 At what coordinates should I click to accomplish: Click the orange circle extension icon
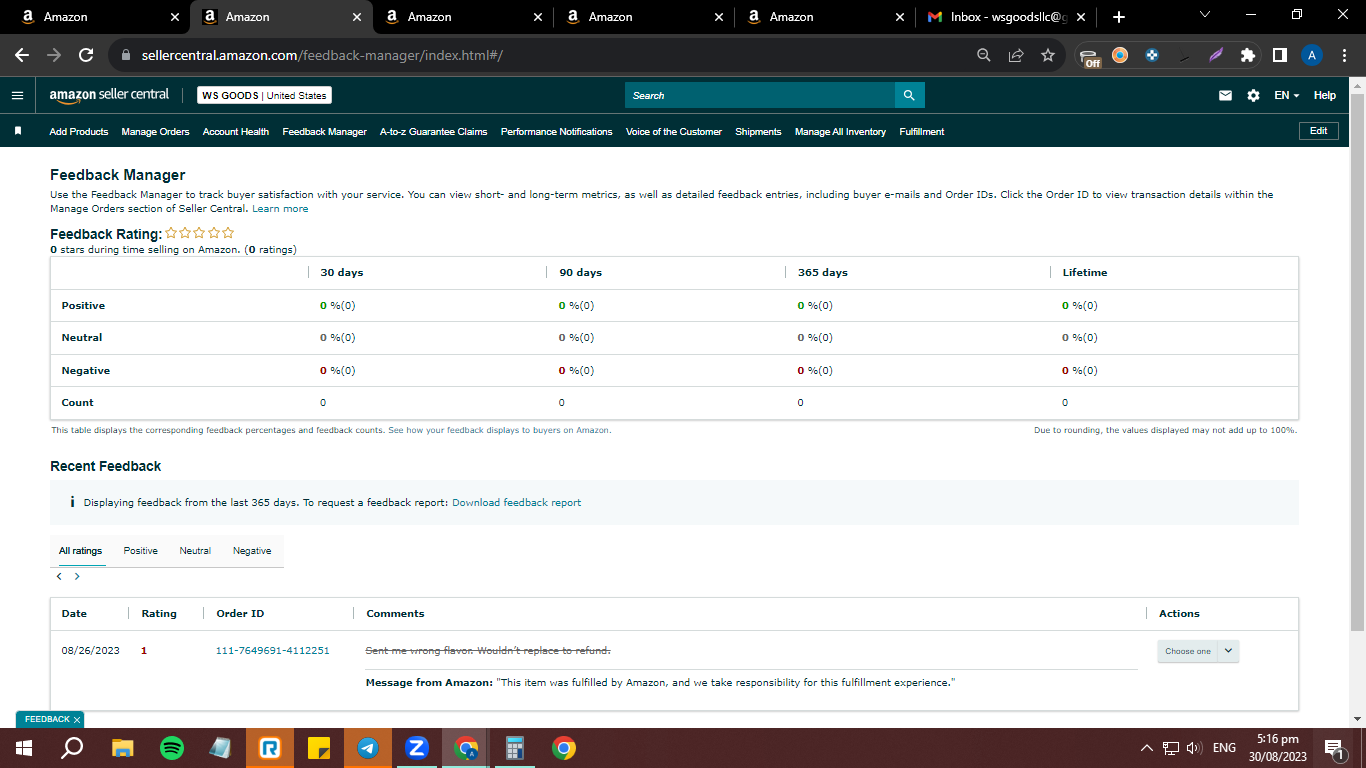coord(1120,55)
